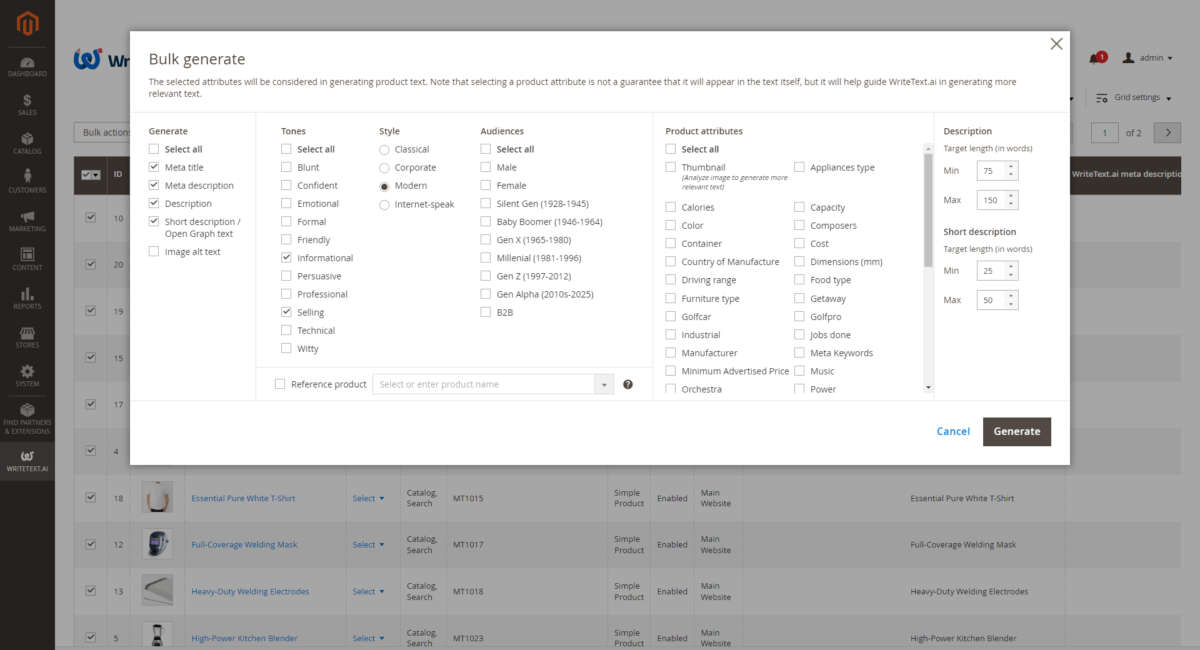Viewport: 1200px width, 650px height.
Task: Expand the Reference product dropdown arrow
Action: [603, 384]
